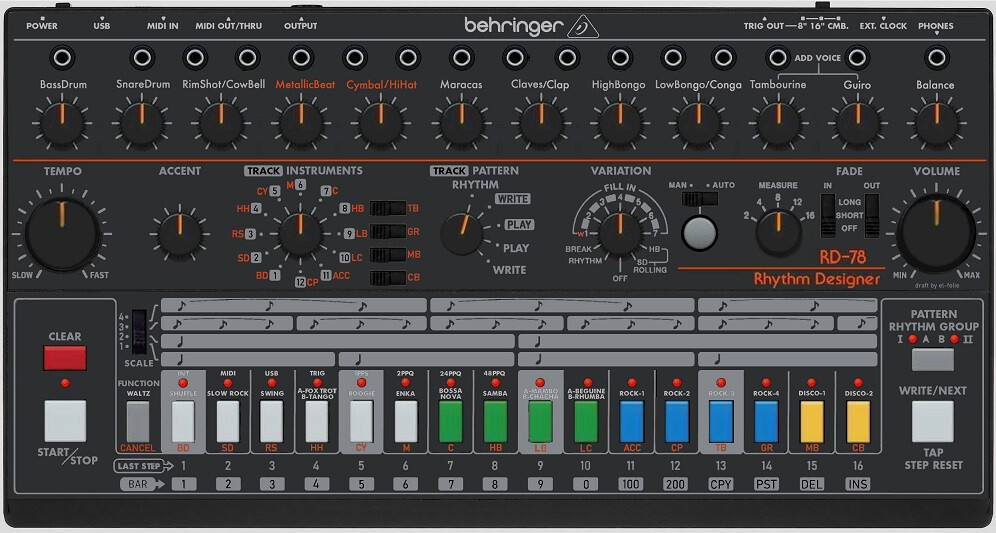Click the Cymbal/HiHat level knob
This screenshot has width=996, height=533.
click(380, 123)
